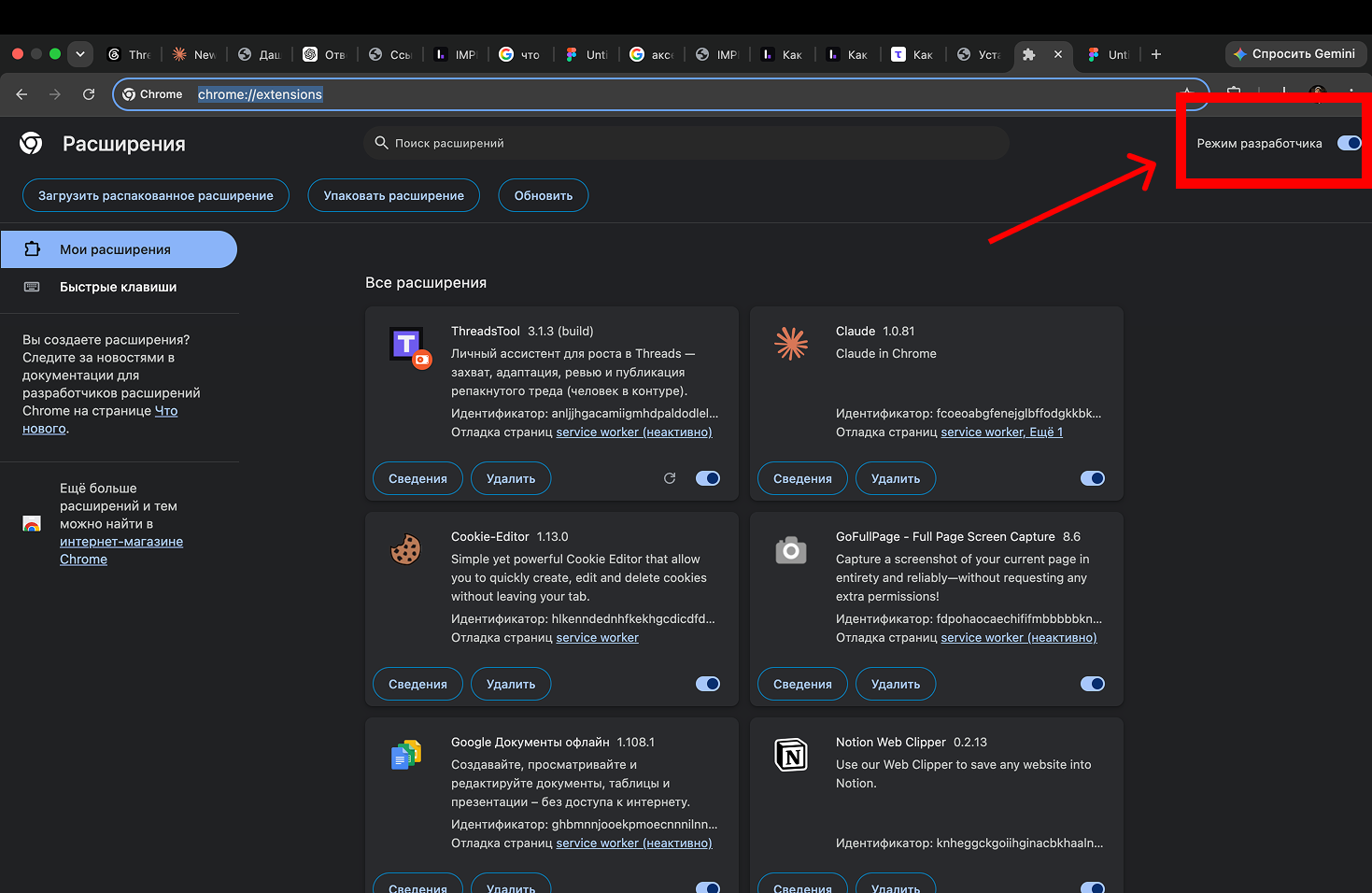Screen dimensions: 1372x893
Task: Toggle Режим разработчика developer mode switch
Action: (1350, 143)
